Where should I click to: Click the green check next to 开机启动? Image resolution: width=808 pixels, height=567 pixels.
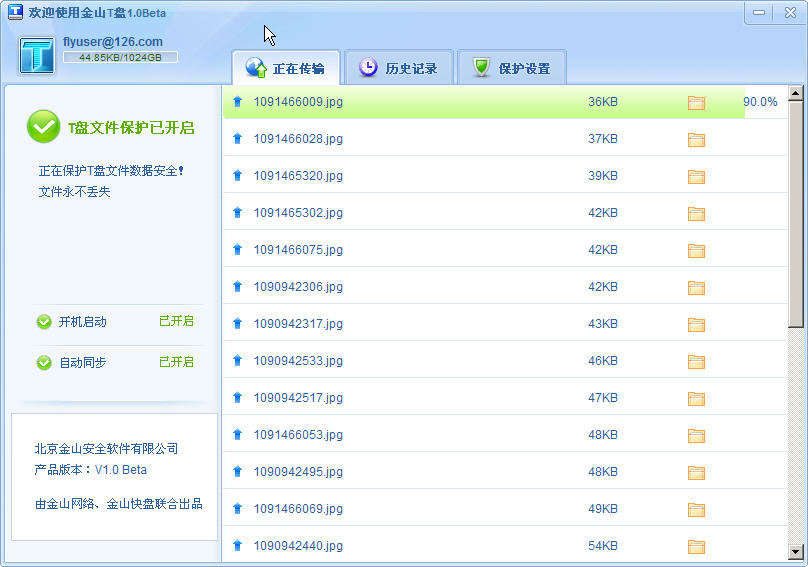44,322
